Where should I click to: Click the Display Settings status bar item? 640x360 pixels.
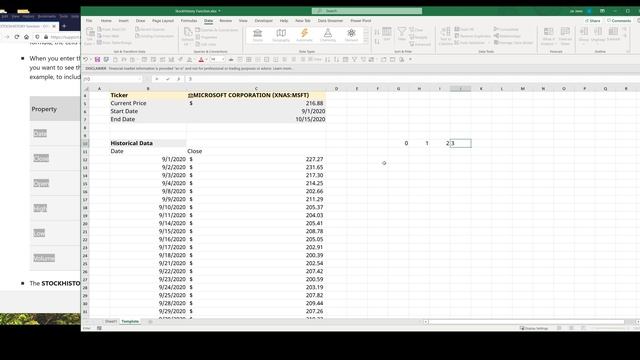(534, 328)
